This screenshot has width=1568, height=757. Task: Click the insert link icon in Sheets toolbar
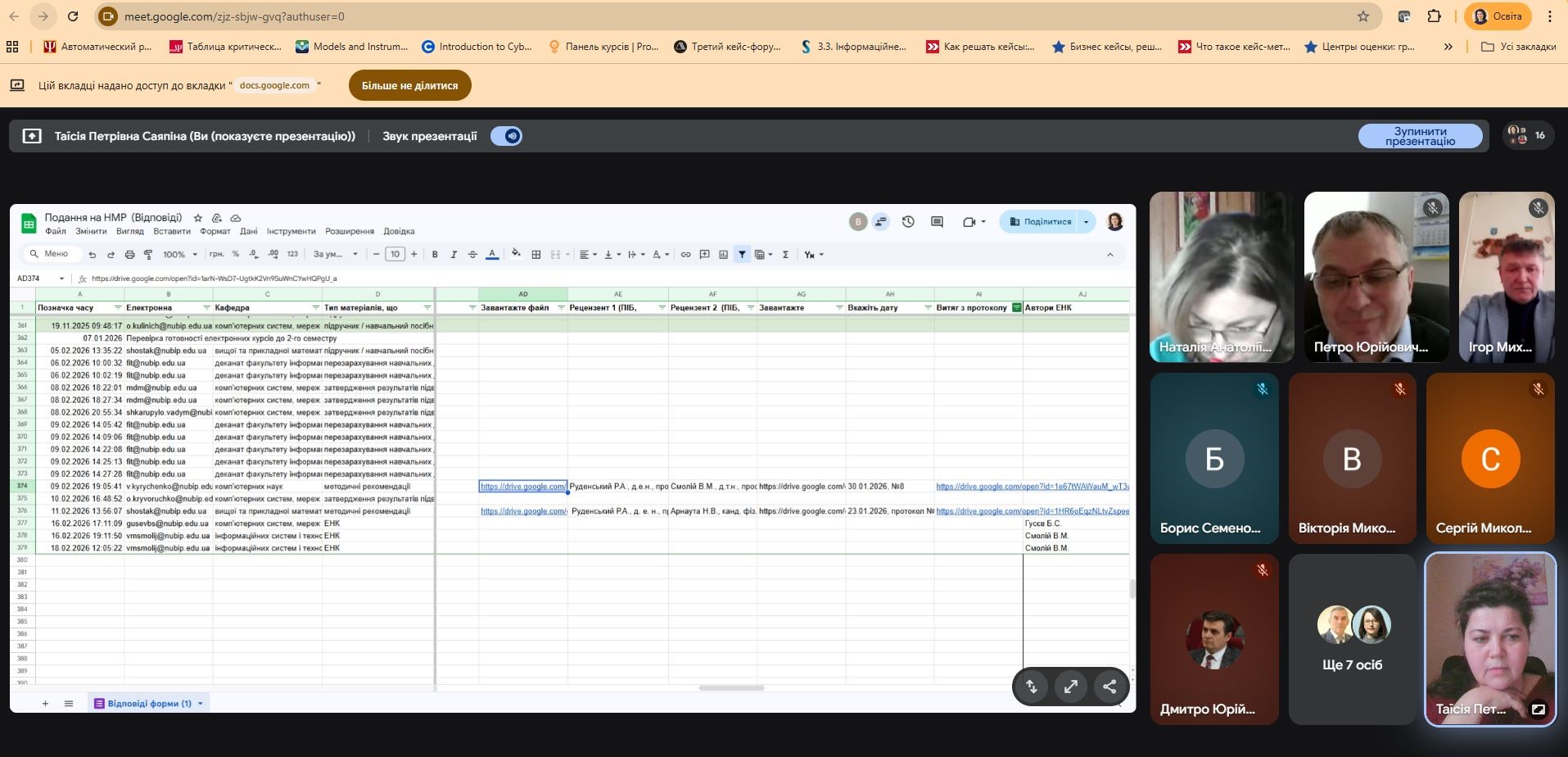(x=685, y=255)
